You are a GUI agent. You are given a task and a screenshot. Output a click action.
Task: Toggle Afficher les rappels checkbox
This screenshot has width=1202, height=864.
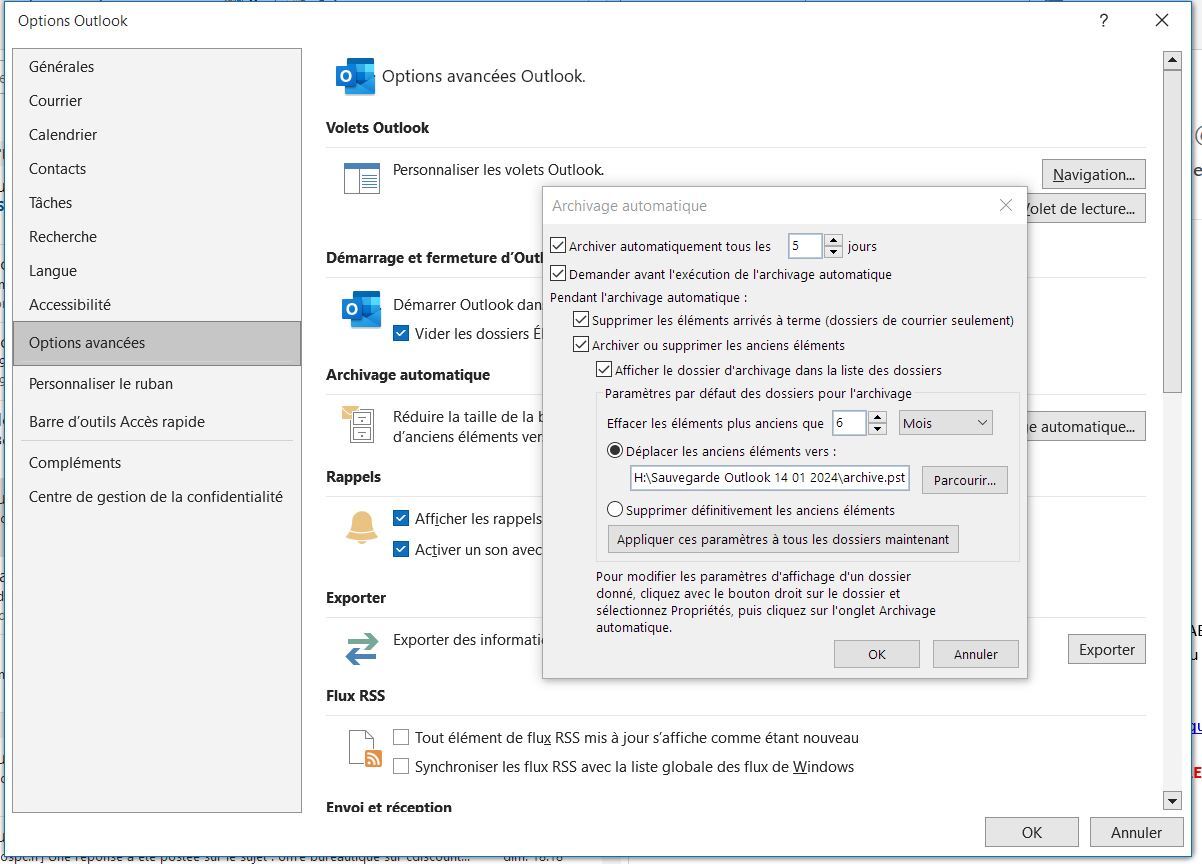point(401,518)
